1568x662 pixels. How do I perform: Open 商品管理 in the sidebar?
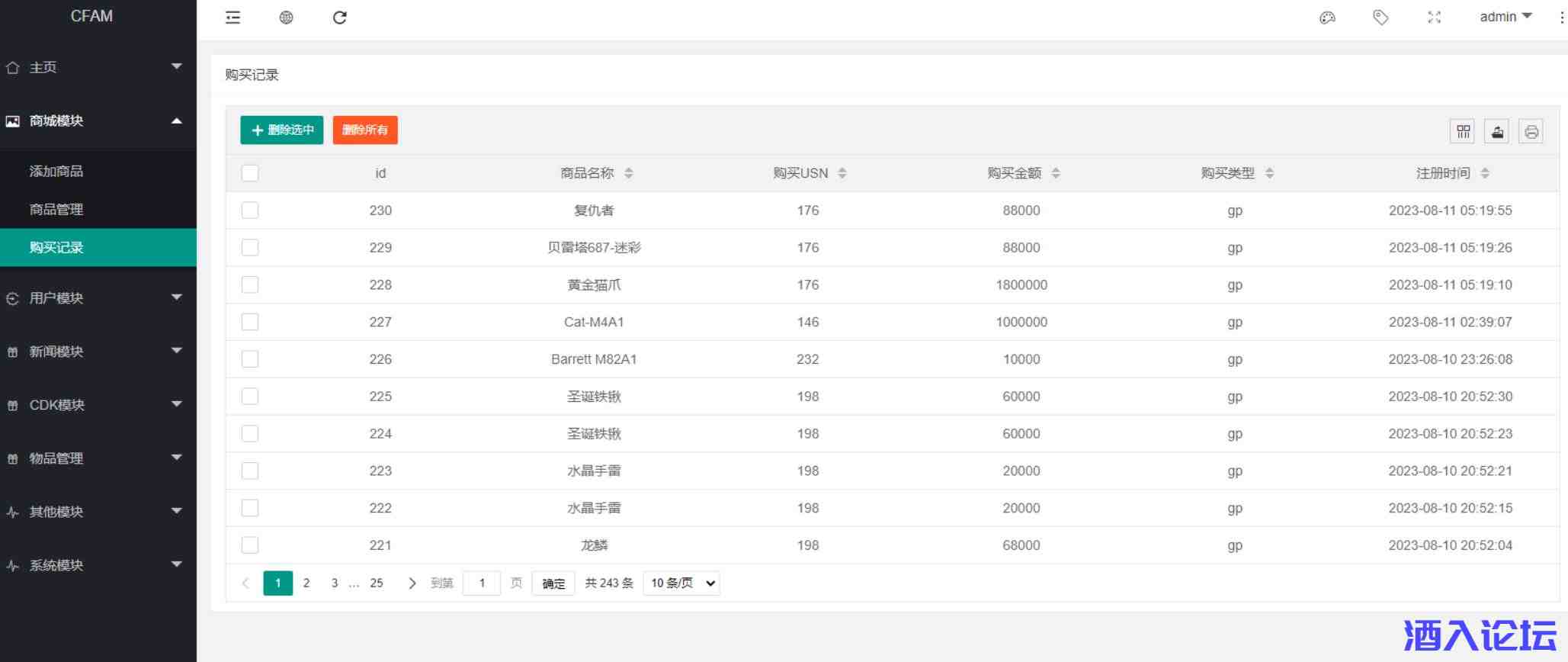[x=56, y=210]
